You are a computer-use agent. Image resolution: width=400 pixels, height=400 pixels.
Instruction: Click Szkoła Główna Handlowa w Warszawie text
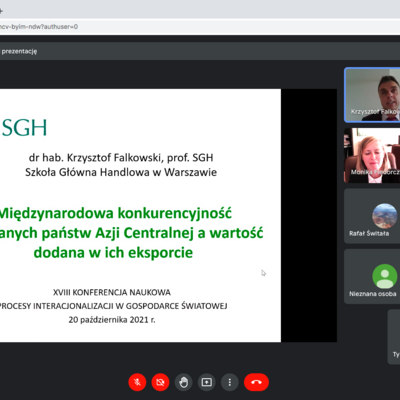tap(121, 172)
